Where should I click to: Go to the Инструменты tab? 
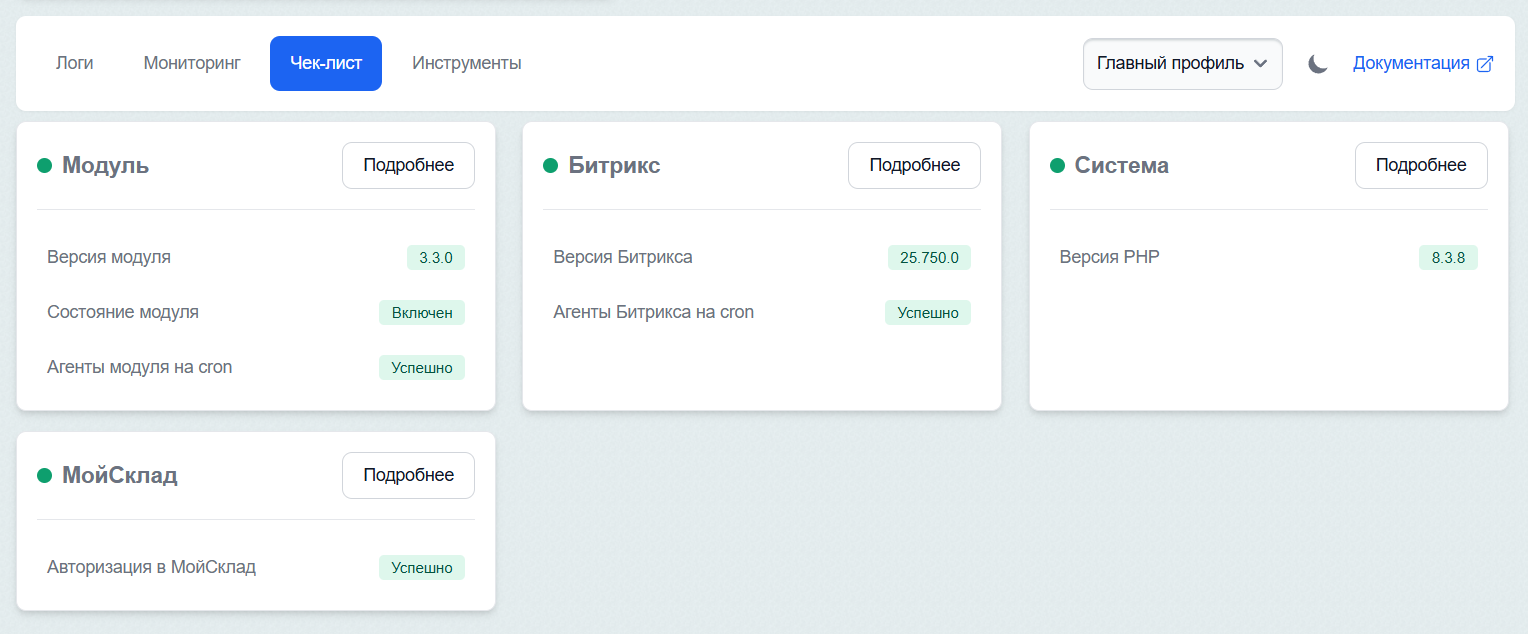(x=466, y=63)
